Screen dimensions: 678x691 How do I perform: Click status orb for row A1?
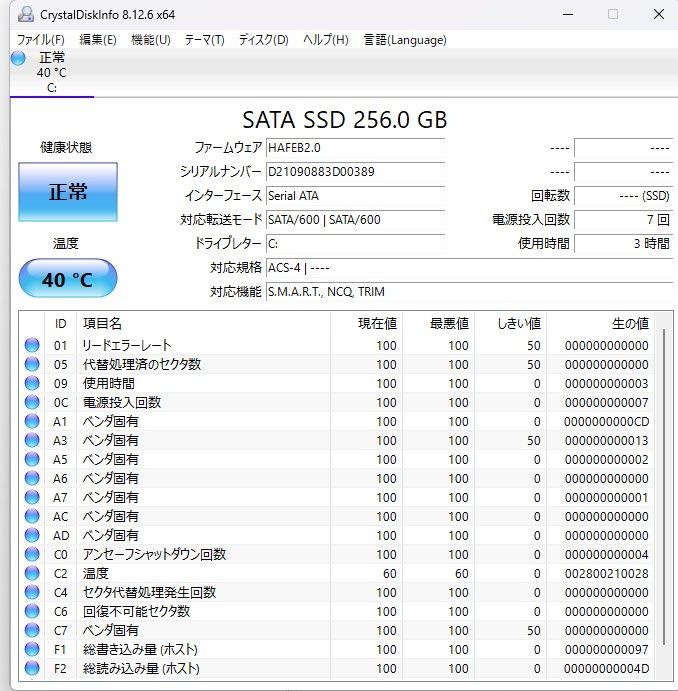(x=32, y=421)
